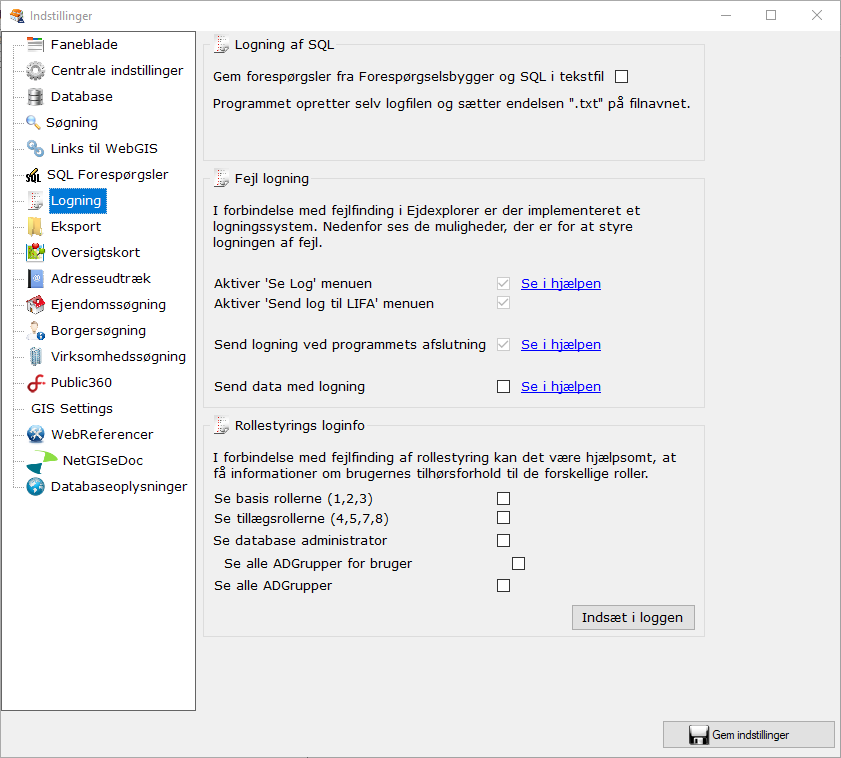Click the Faneblade icon in sidebar
Screen dimensions: 841x758
coord(35,45)
